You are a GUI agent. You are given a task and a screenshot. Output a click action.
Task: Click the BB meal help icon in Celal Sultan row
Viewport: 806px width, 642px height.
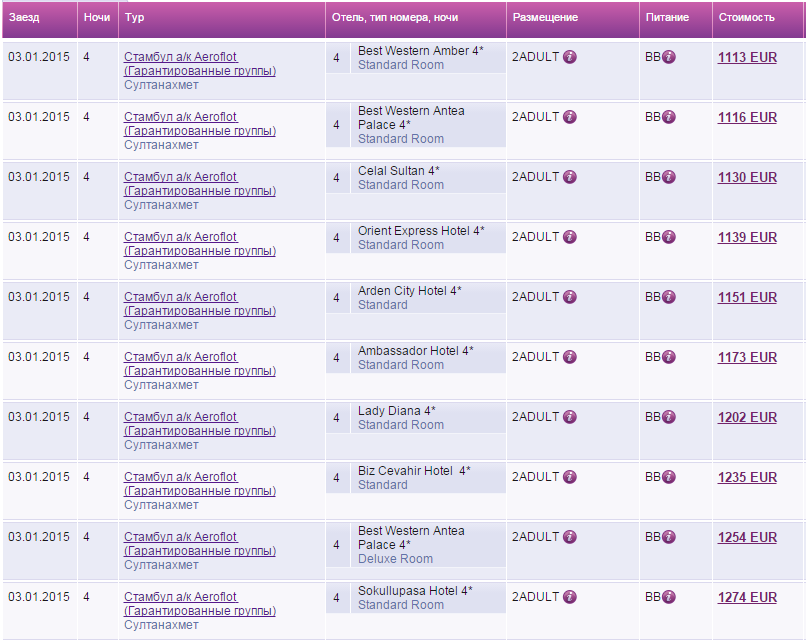tap(669, 177)
